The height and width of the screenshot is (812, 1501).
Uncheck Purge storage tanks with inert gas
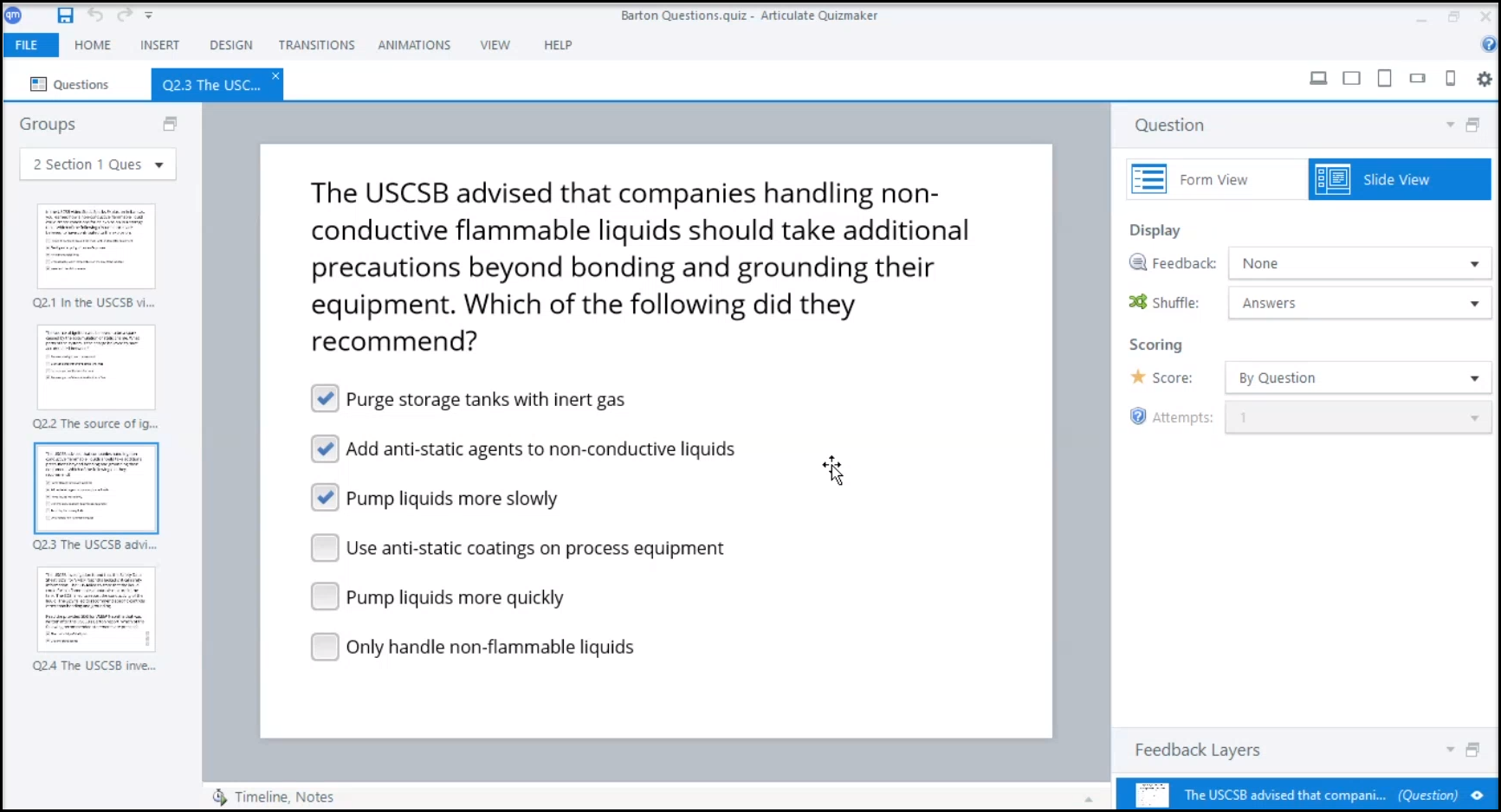[325, 399]
